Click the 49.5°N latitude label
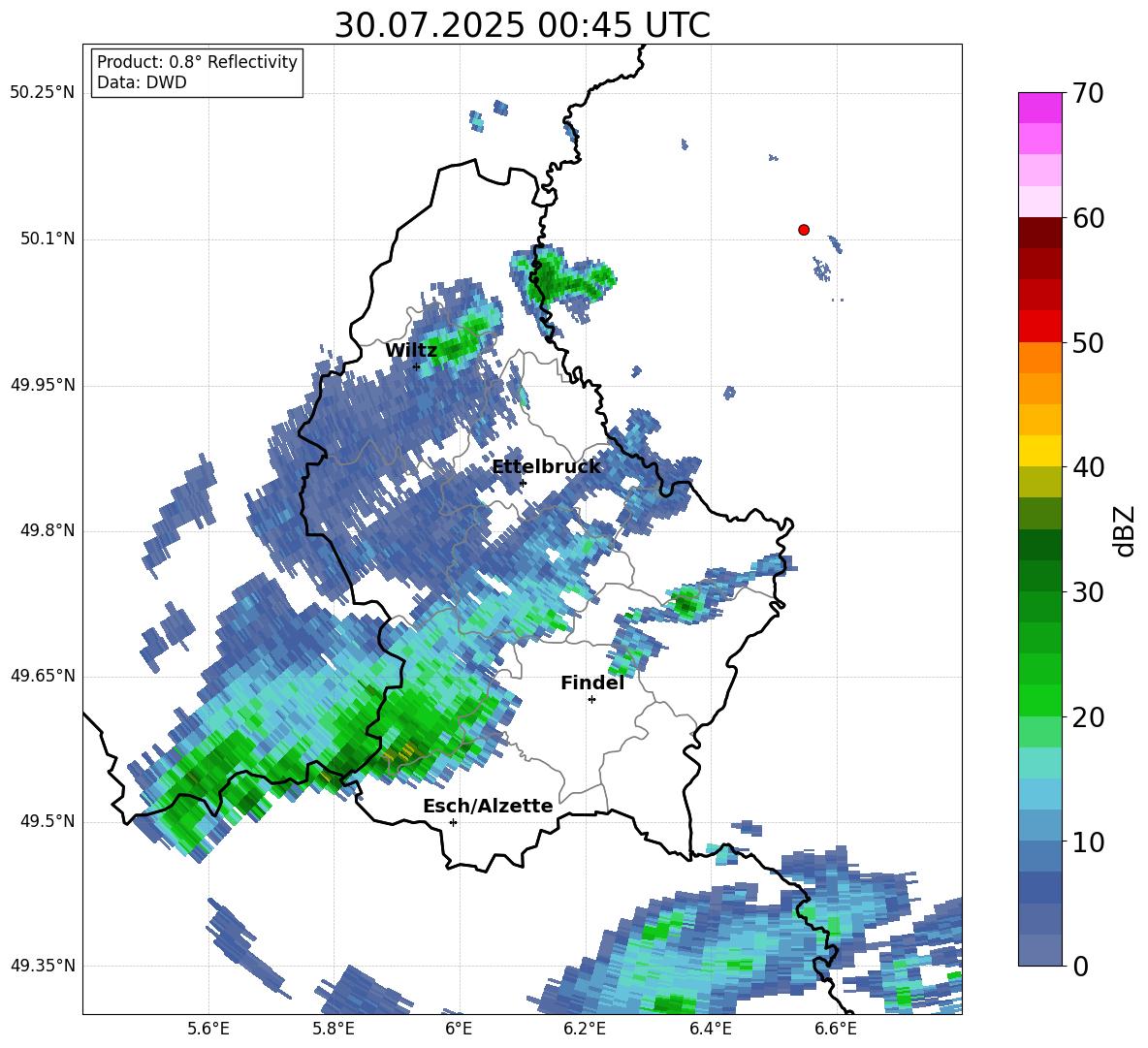Screen dimensions: 1148x1048 click(48, 821)
